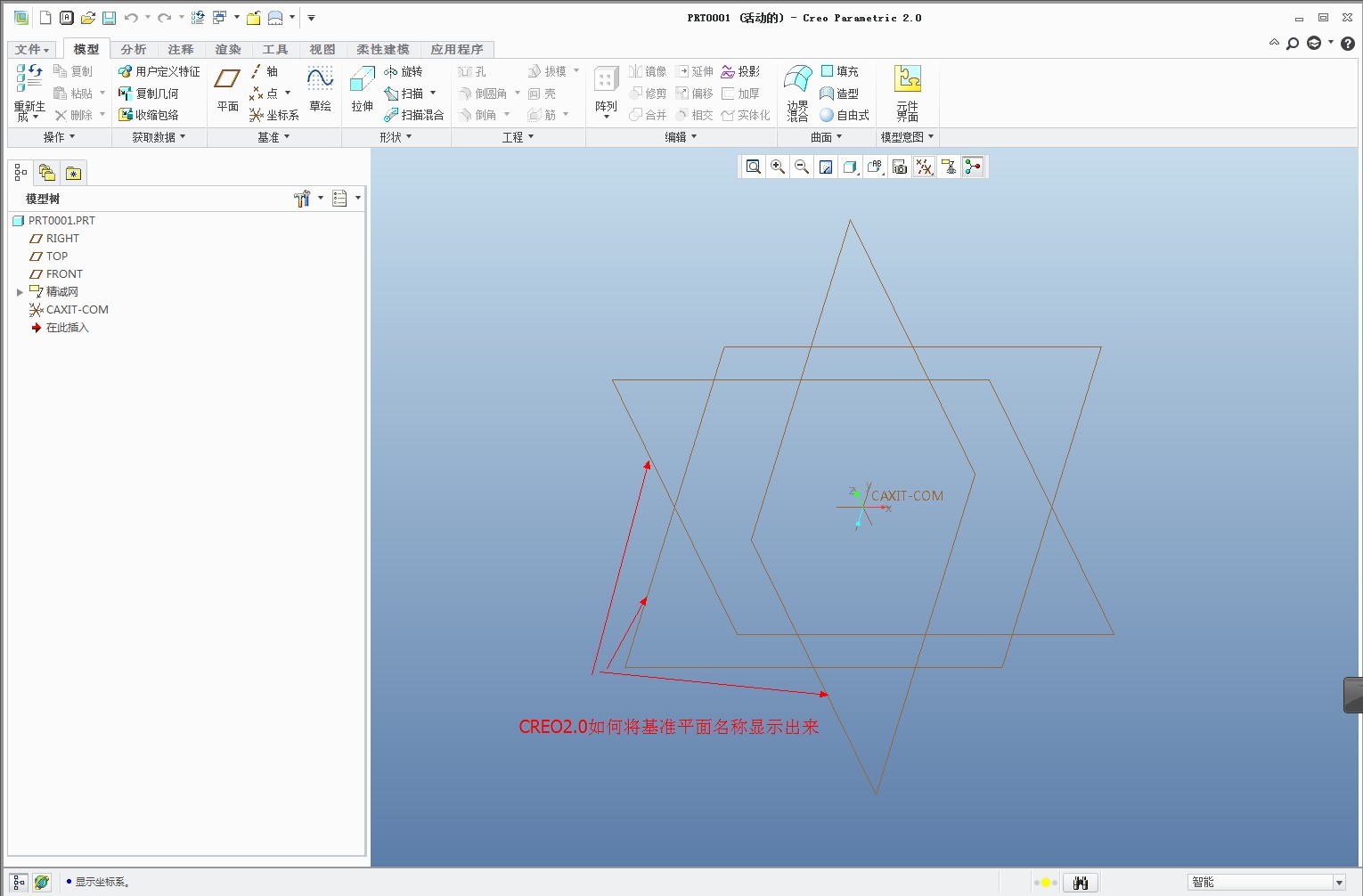Open model tree settings hammer icon

pyautogui.click(x=302, y=199)
